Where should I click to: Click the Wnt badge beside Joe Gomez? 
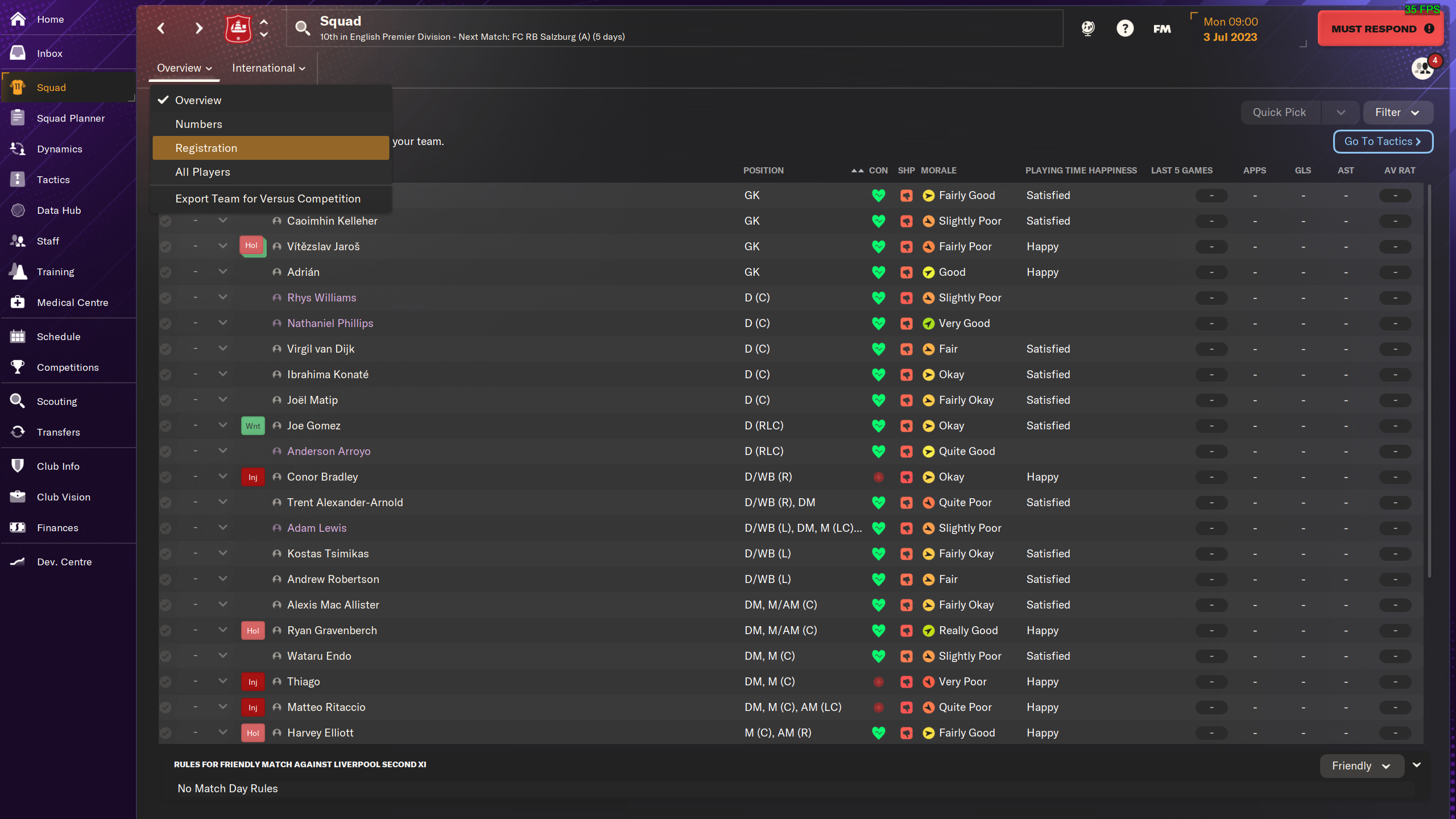253,425
